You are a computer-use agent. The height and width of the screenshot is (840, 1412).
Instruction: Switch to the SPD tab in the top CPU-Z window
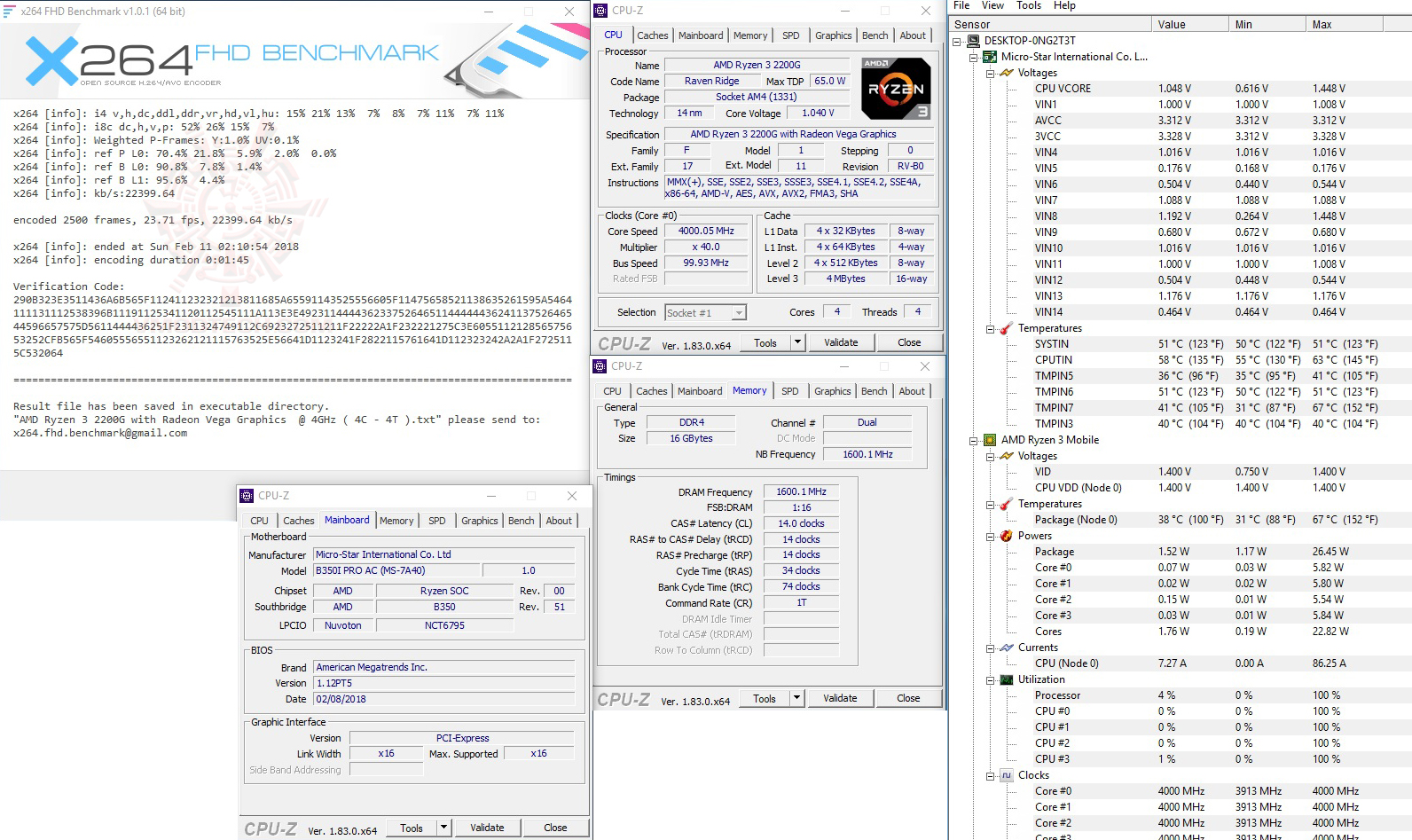[791, 35]
